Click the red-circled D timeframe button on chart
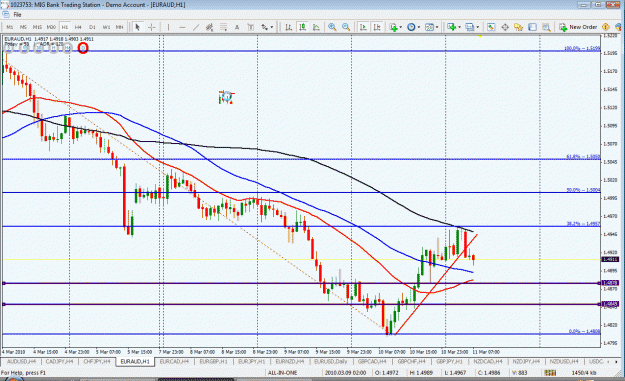 [83, 48]
